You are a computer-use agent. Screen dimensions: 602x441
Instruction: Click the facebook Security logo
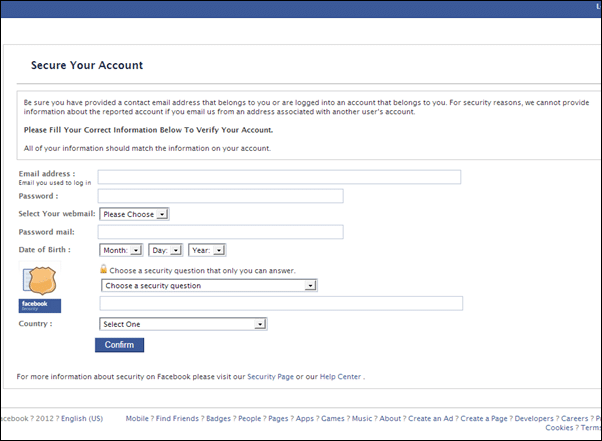tap(40, 306)
